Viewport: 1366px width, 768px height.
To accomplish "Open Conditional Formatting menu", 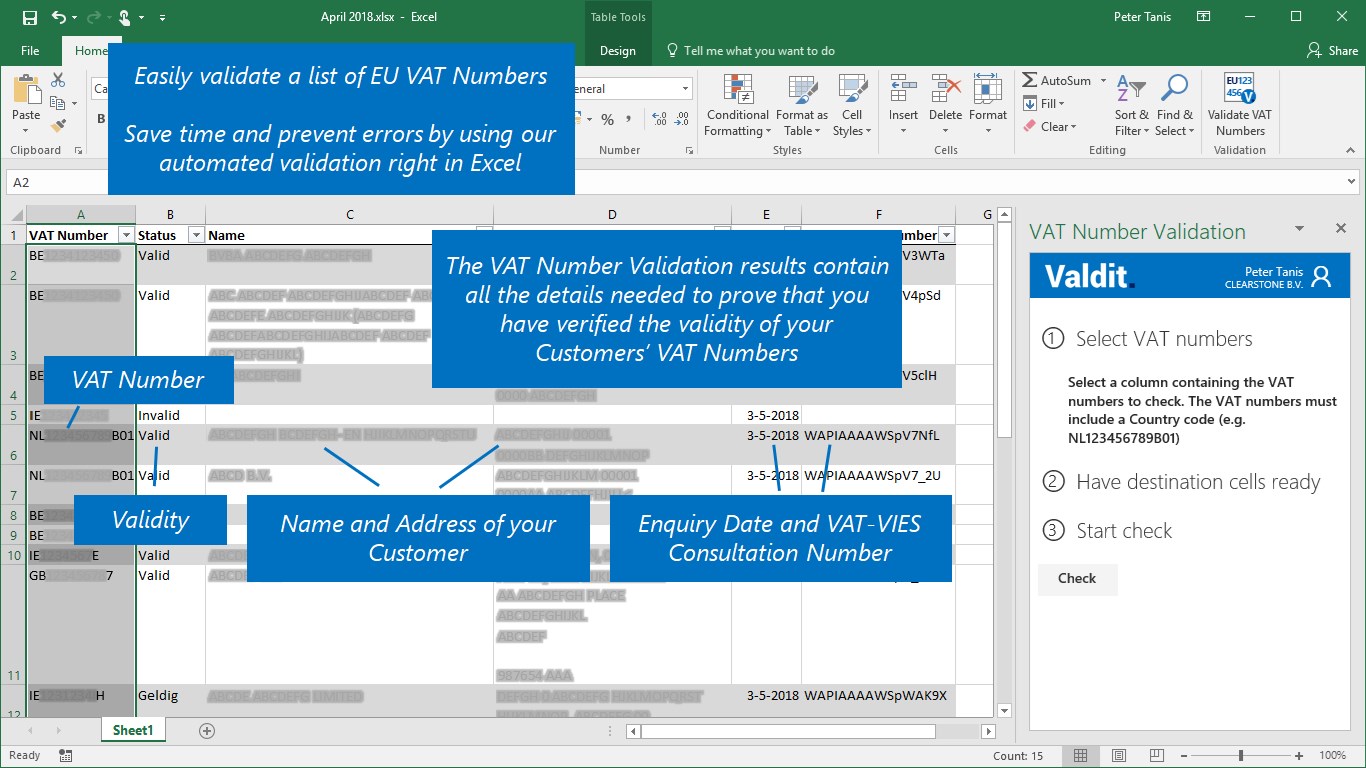I will coord(738,106).
